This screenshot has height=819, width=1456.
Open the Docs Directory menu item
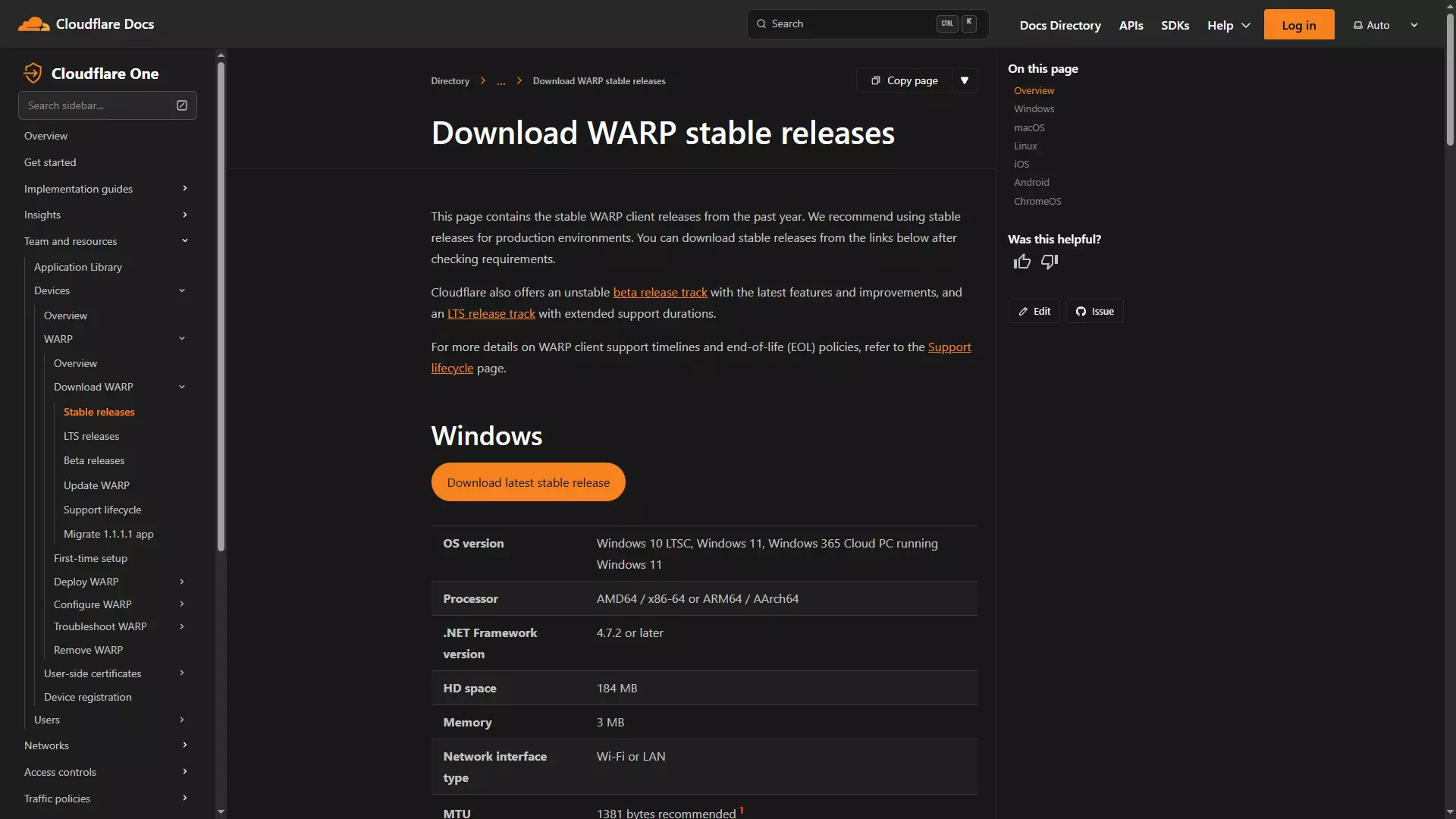[x=1059, y=25]
